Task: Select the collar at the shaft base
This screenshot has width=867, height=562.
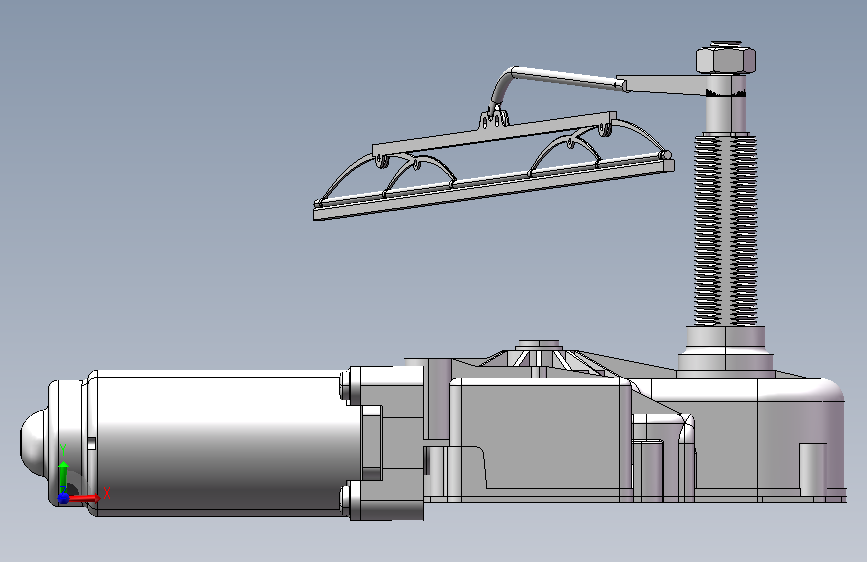Action: (725, 352)
